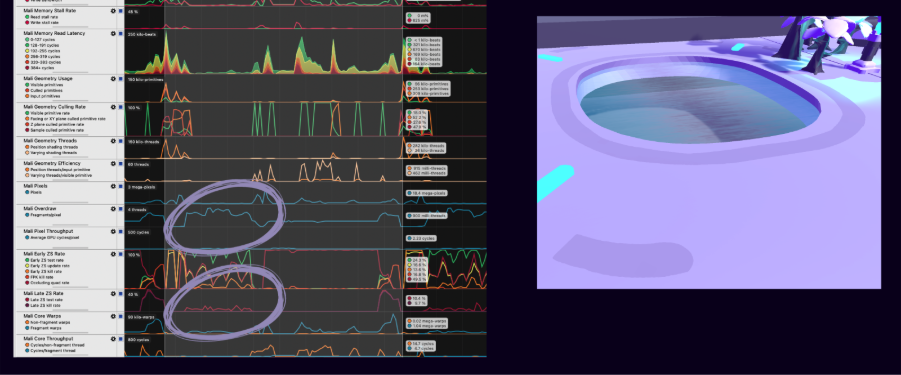Click orange dot beside Input primitives

(27, 96)
